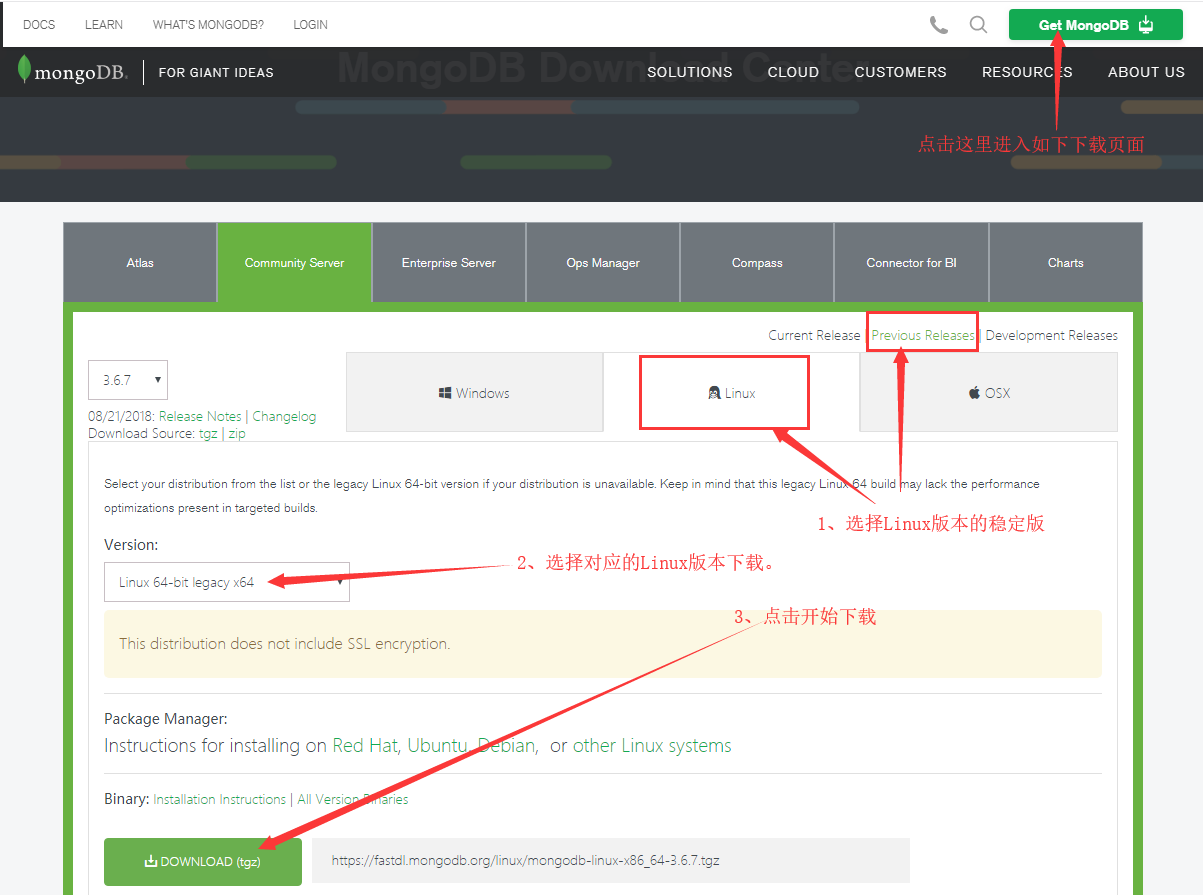Viewport: 1203px width, 895px height.
Task: Open the DOCS link in top bar
Action: [x=39, y=25]
